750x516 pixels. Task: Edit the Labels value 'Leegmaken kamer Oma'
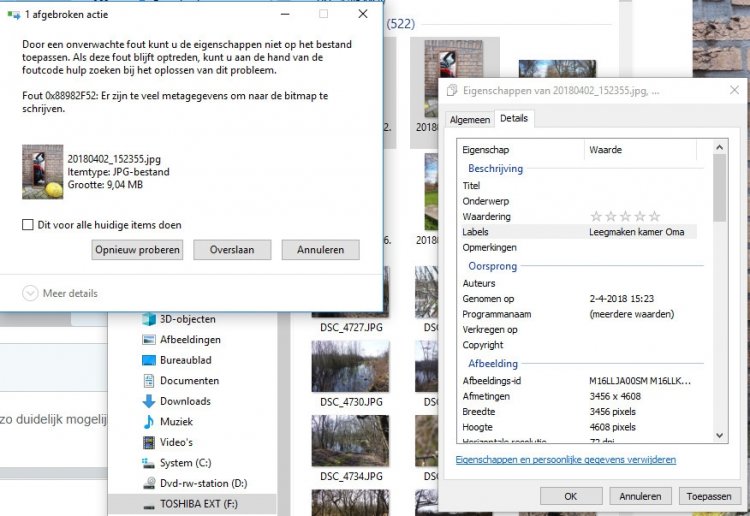(637, 232)
